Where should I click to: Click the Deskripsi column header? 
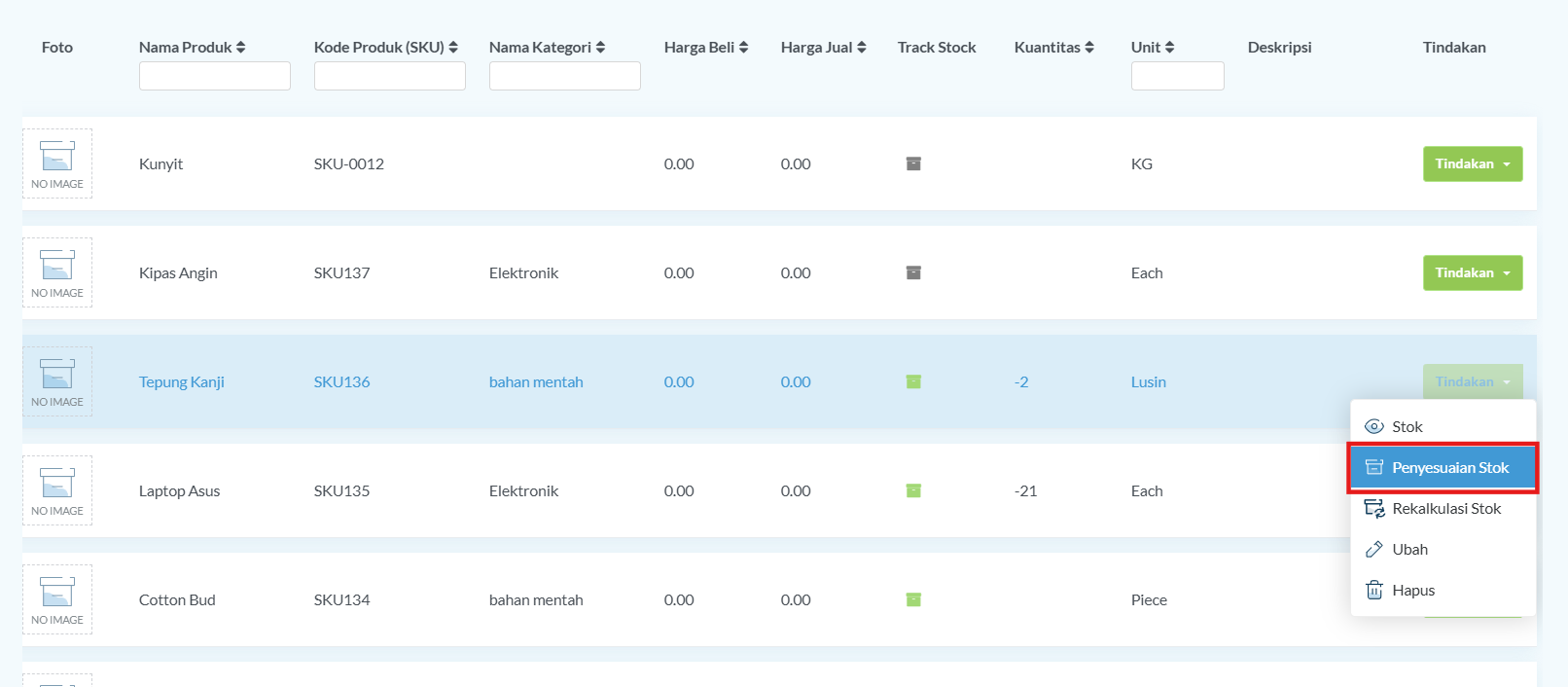(x=1280, y=47)
